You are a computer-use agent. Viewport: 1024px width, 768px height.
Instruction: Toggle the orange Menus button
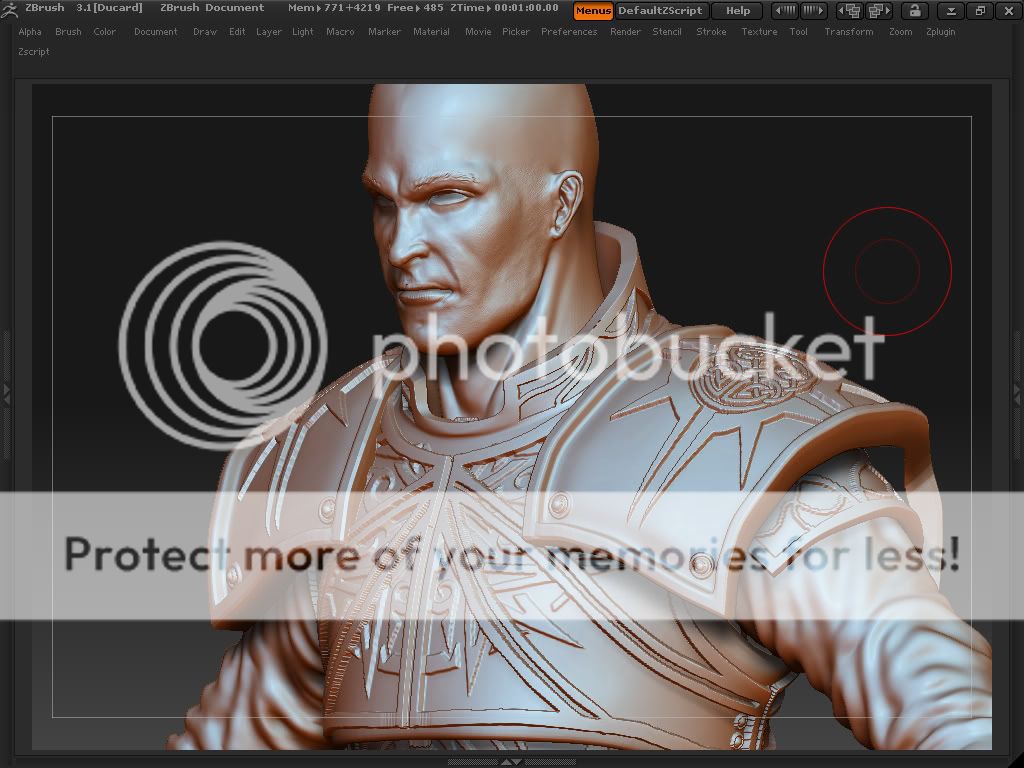[x=593, y=11]
